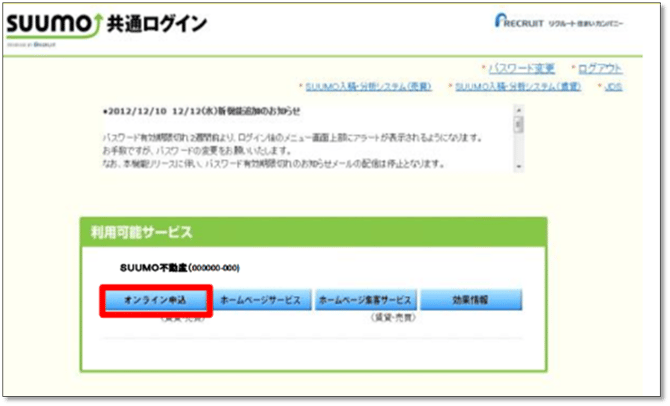Click the ログアウト link

click(600, 69)
